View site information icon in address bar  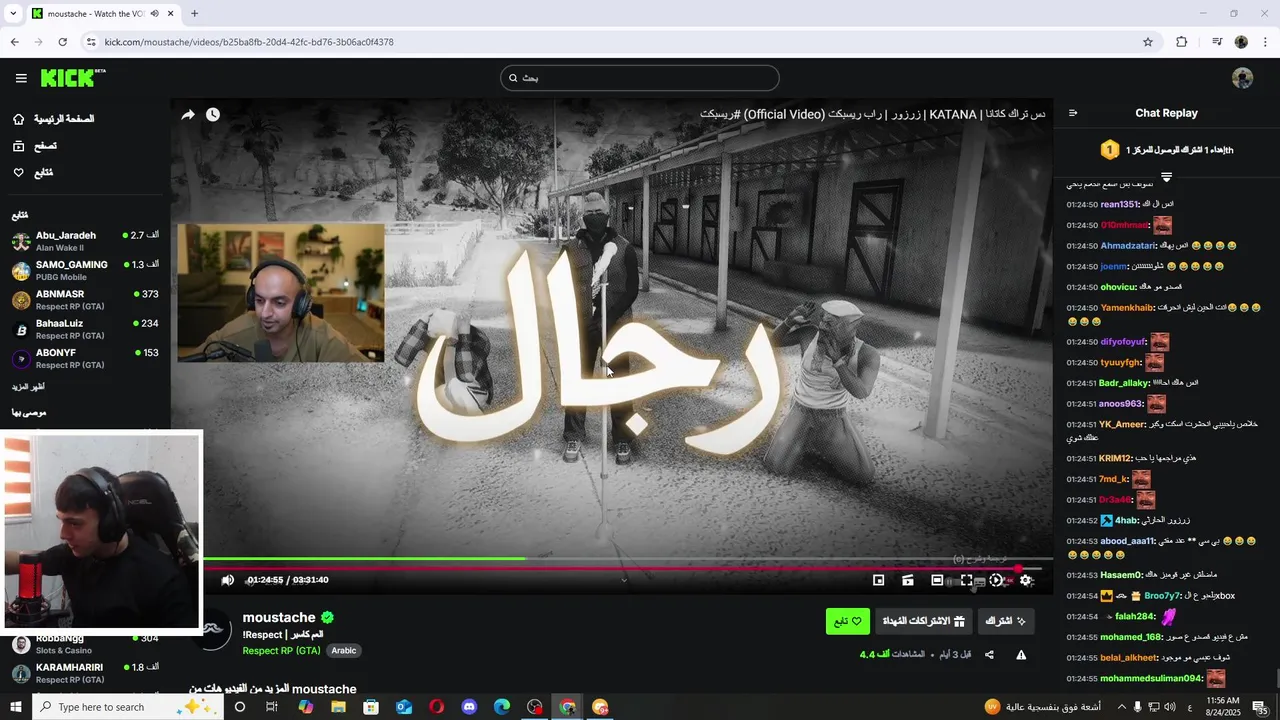[91, 42]
